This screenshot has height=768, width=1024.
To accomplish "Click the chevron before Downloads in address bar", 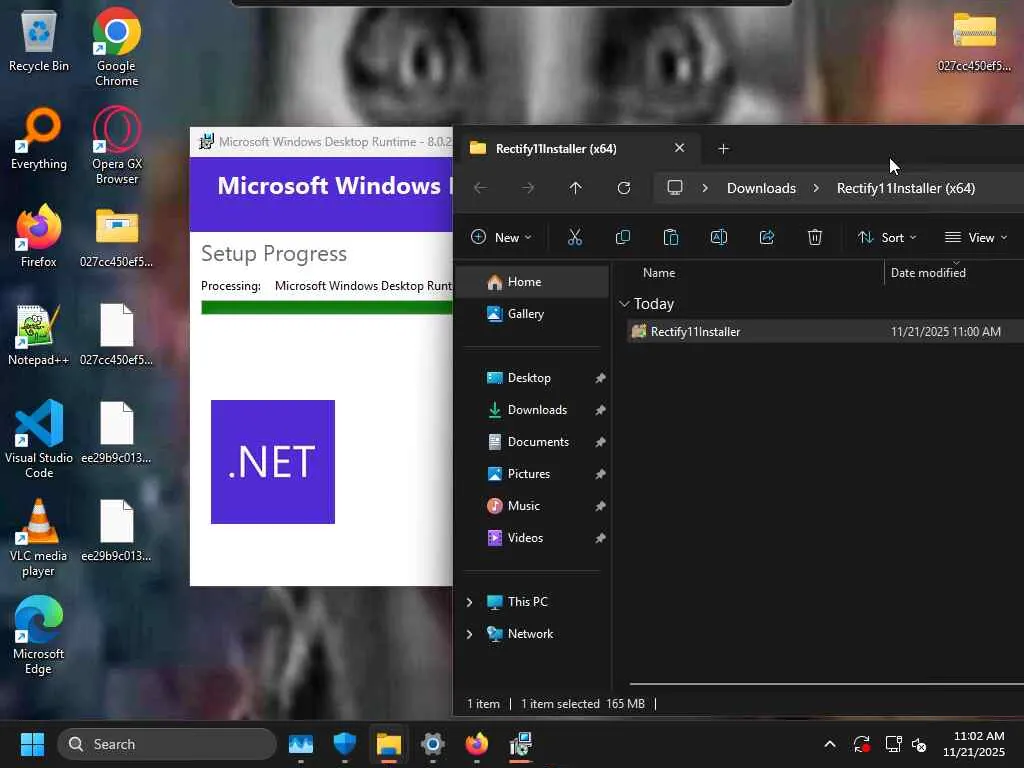I will coord(705,188).
